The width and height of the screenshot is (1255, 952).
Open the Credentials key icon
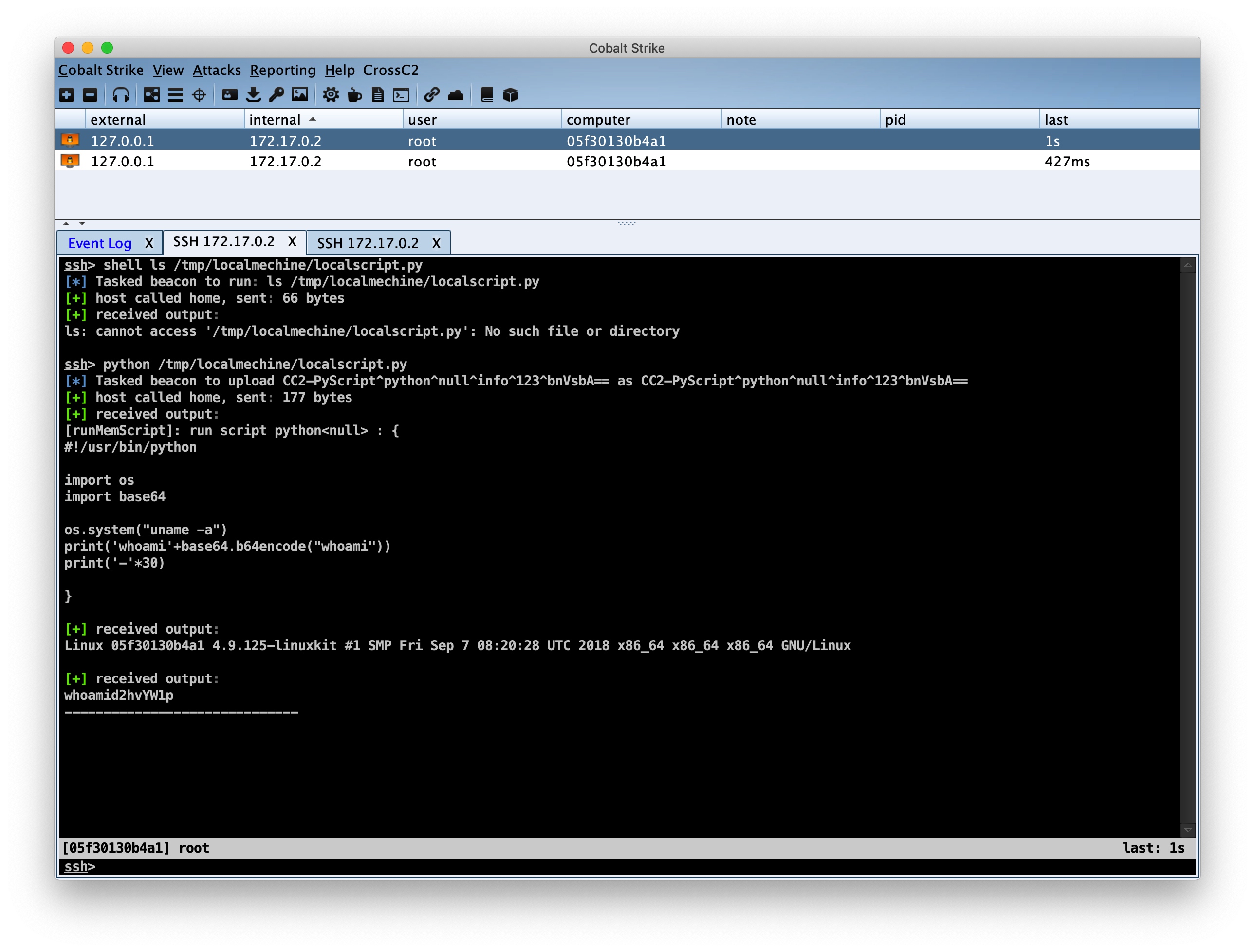(x=277, y=95)
